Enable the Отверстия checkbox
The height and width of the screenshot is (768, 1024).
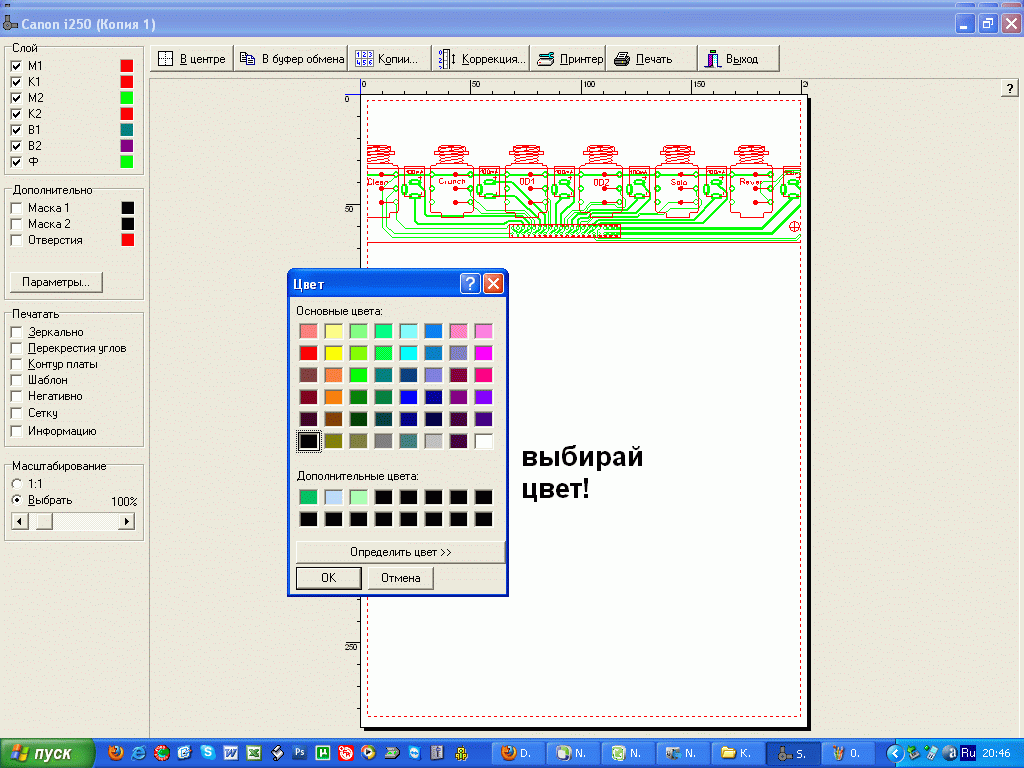(16, 240)
